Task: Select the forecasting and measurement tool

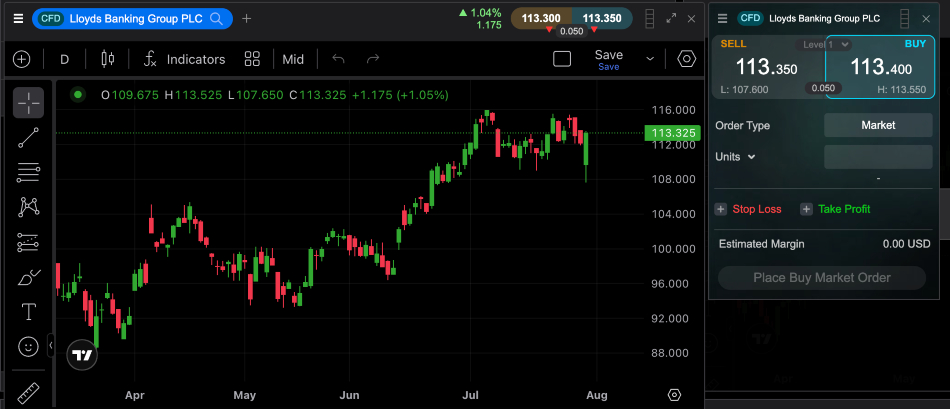Action: [x=28, y=242]
